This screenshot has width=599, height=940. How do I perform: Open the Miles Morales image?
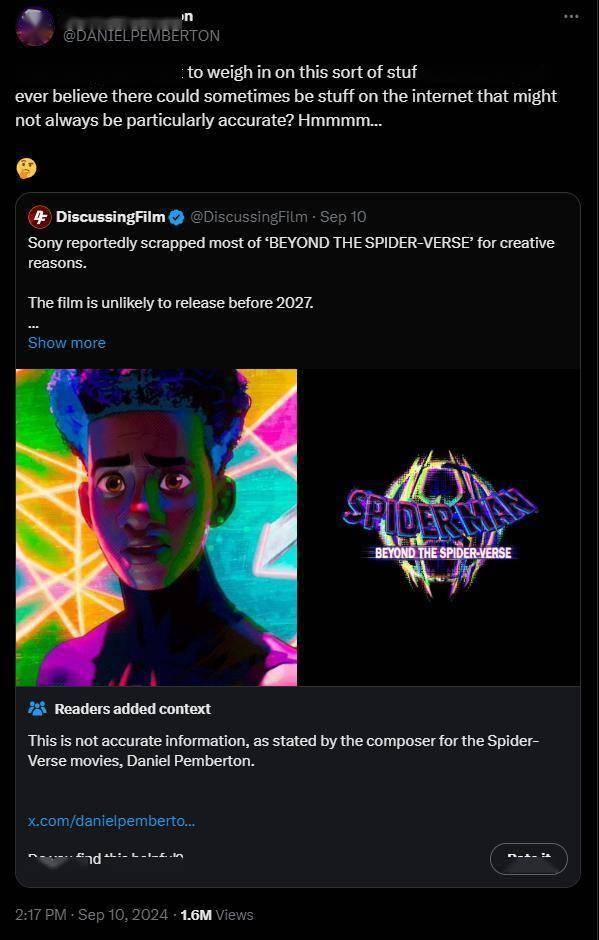[x=156, y=527]
